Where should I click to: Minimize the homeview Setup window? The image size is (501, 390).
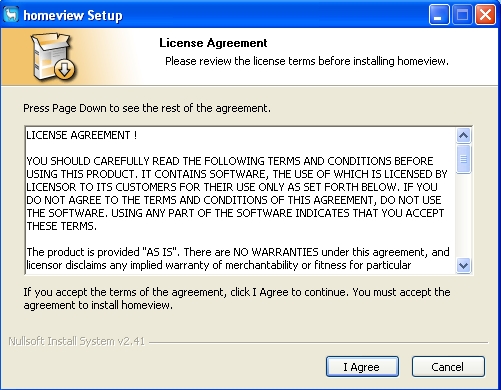(x=439, y=15)
